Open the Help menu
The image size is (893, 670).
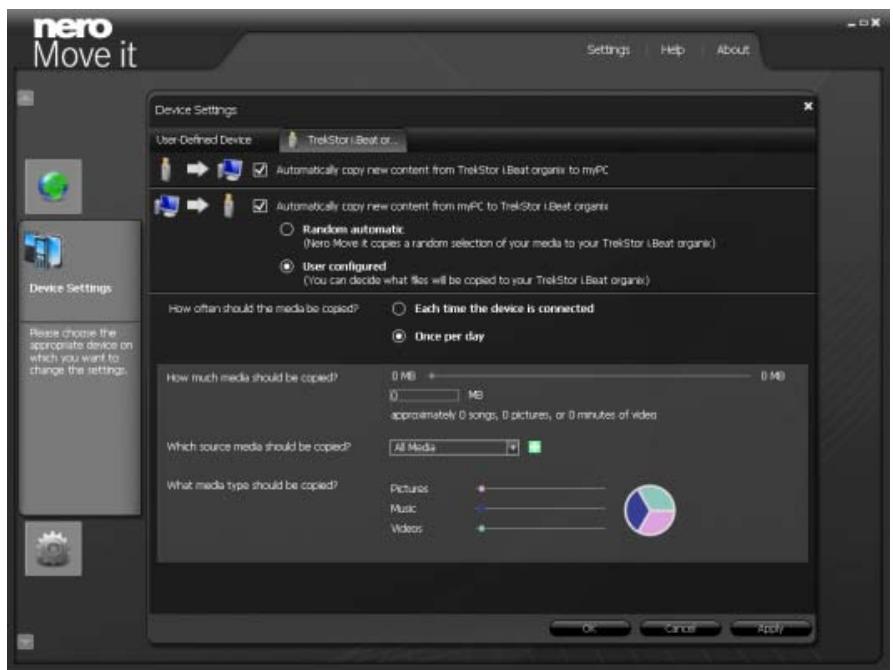coord(673,50)
